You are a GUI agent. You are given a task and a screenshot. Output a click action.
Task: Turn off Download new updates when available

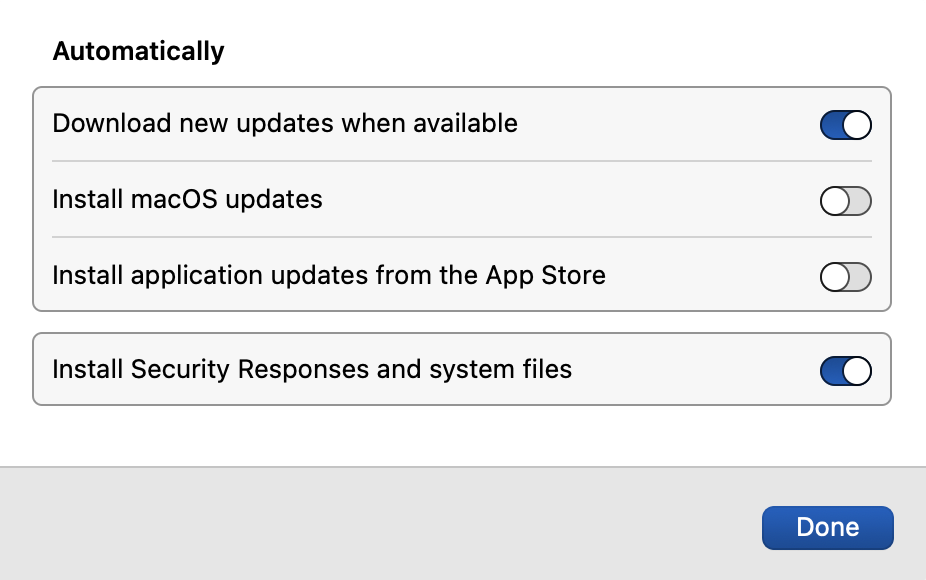point(845,125)
